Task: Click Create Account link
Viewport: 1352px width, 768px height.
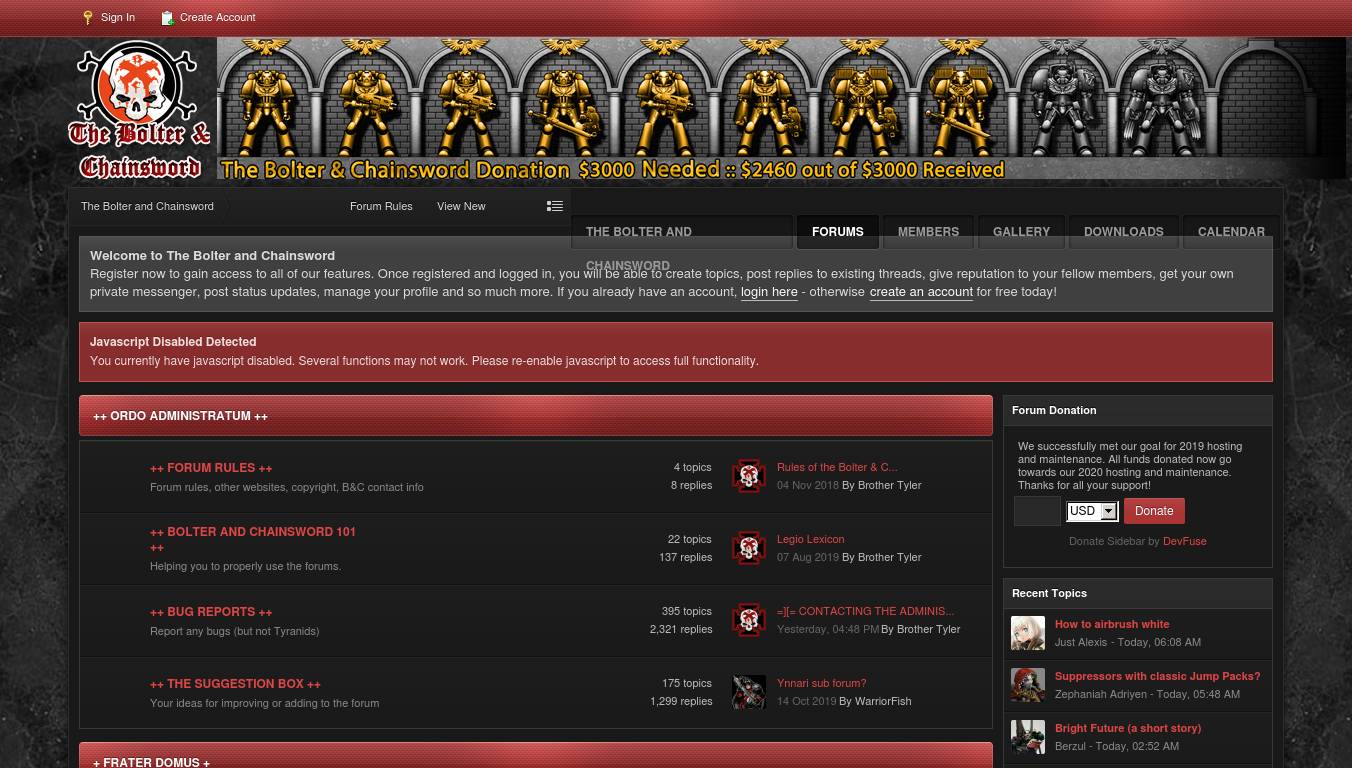Action: tap(217, 17)
